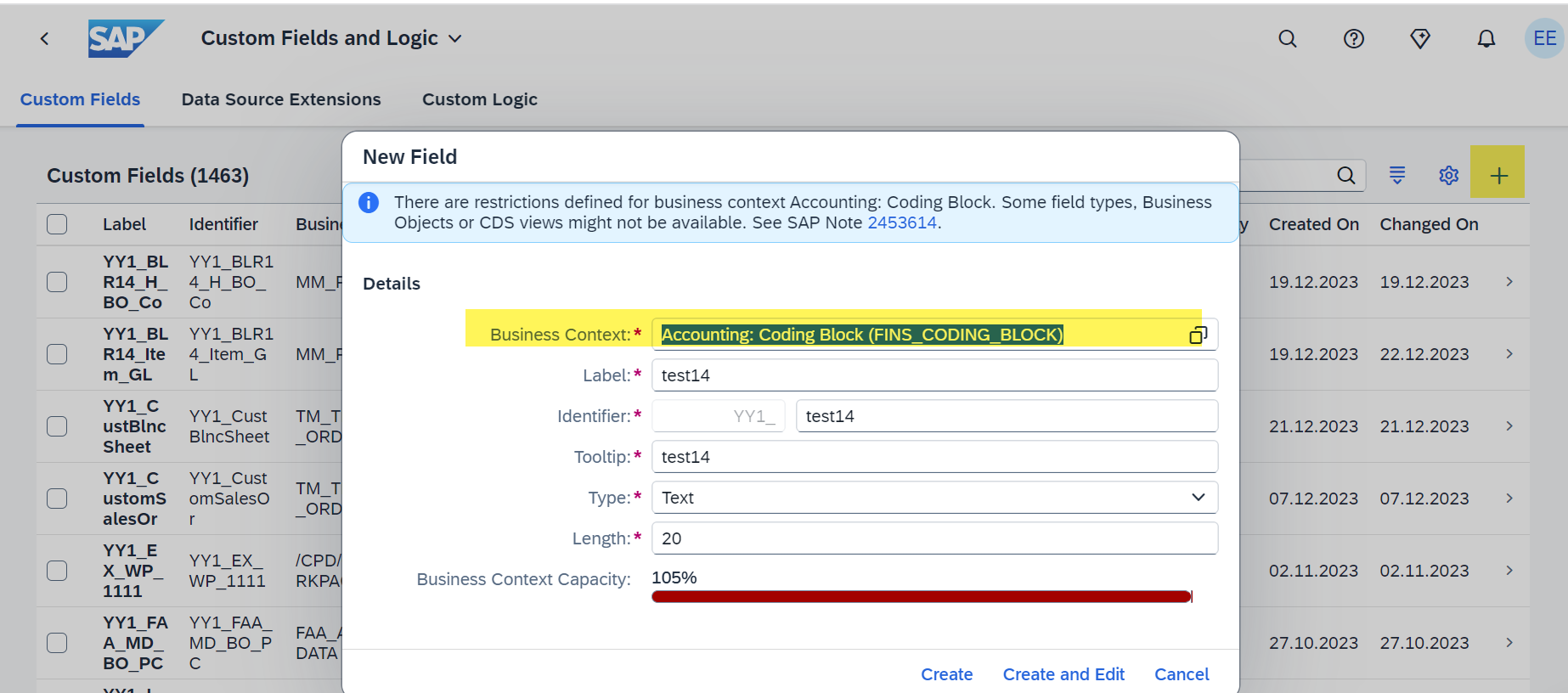Screen dimensions: 1568x693
Task: Click the diamond icon in the header
Action: click(1420, 38)
